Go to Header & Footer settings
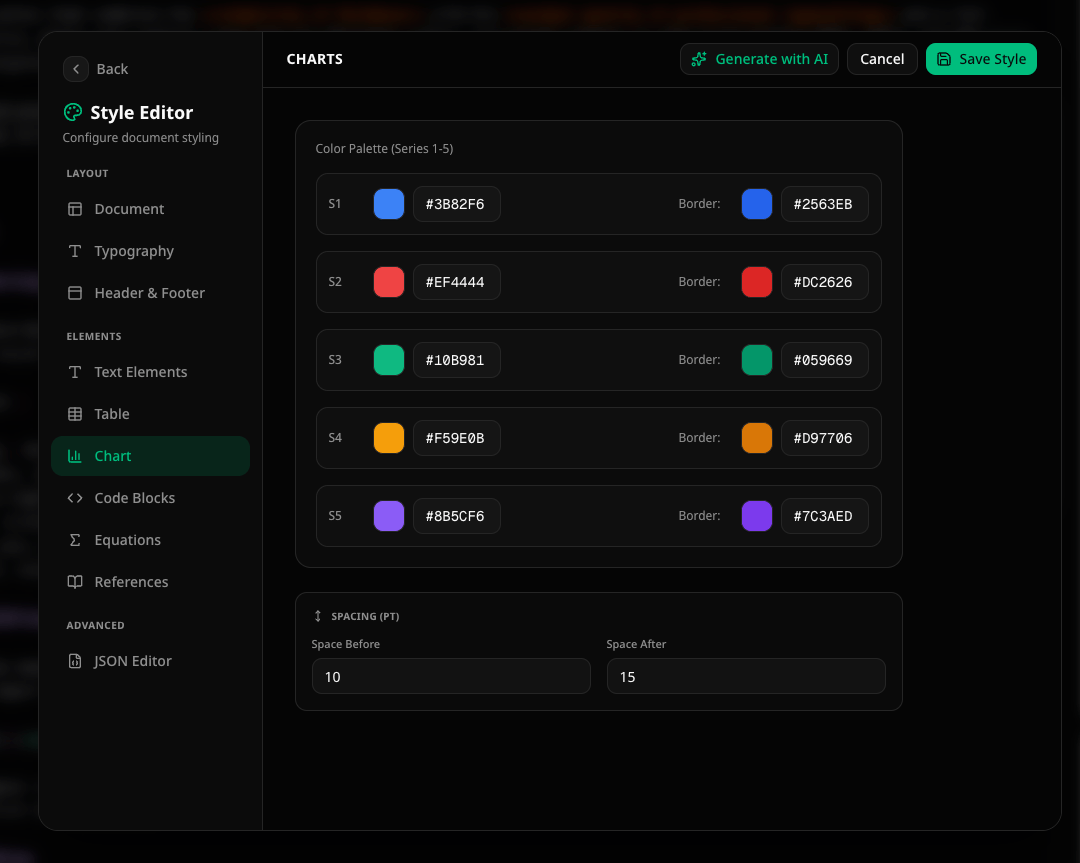The height and width of the screenshot is (863, 1080). click(x=150, y=293)
